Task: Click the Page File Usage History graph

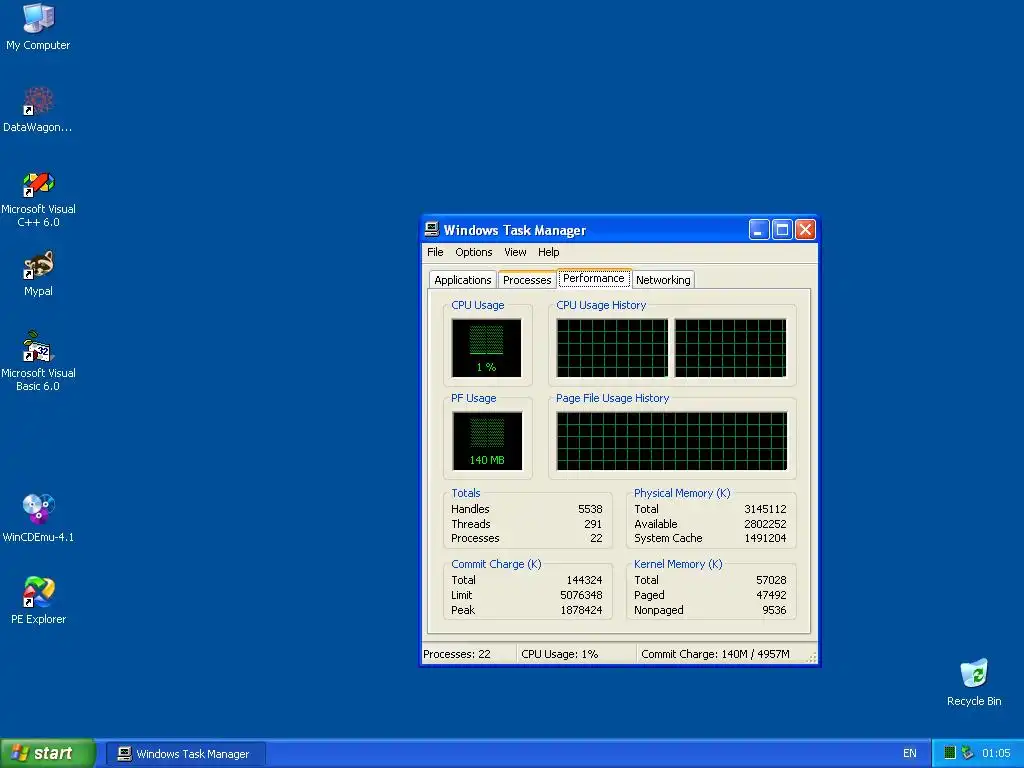Action: 672,441
